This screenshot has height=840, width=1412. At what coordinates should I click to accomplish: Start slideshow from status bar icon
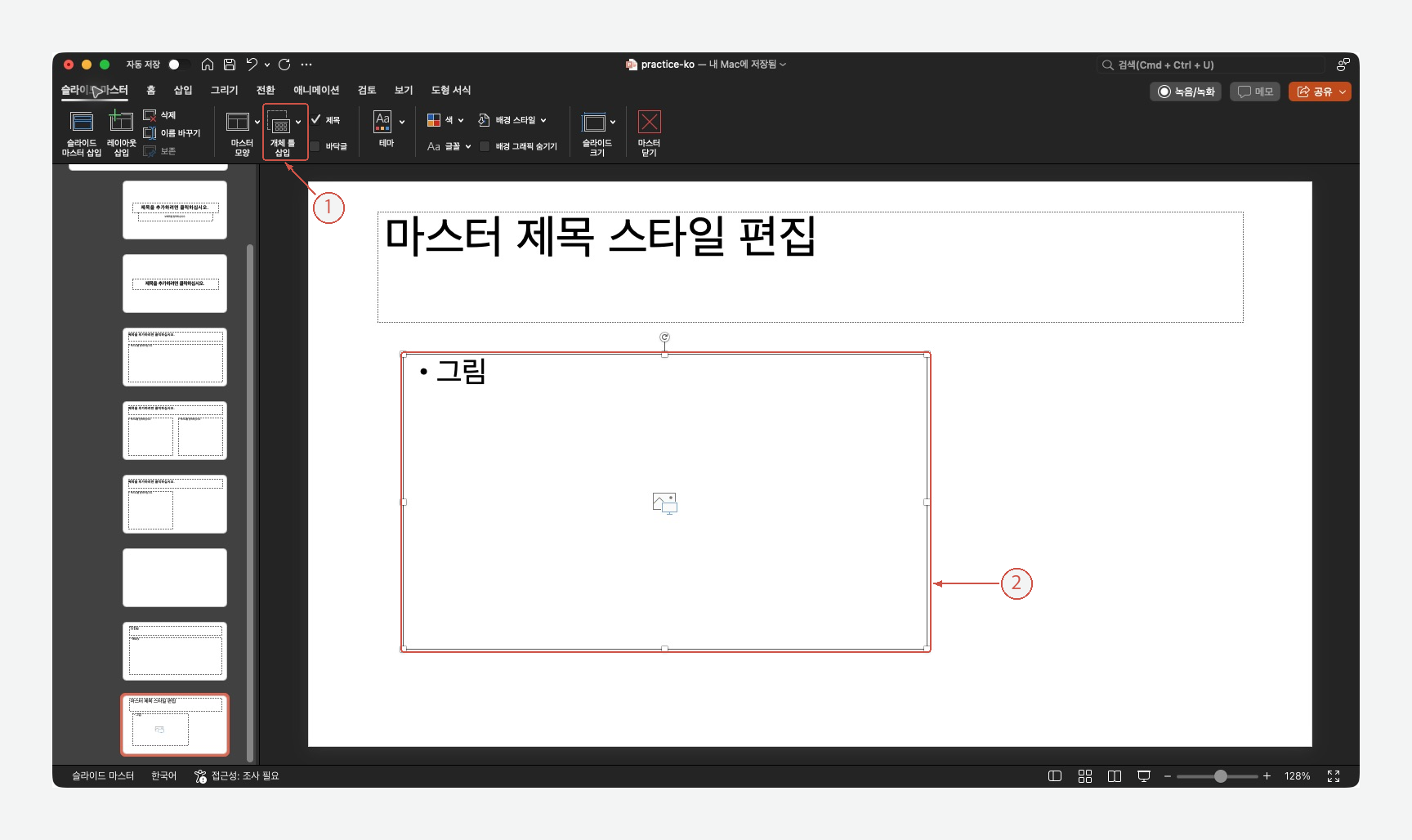[x=1144, y=776]
